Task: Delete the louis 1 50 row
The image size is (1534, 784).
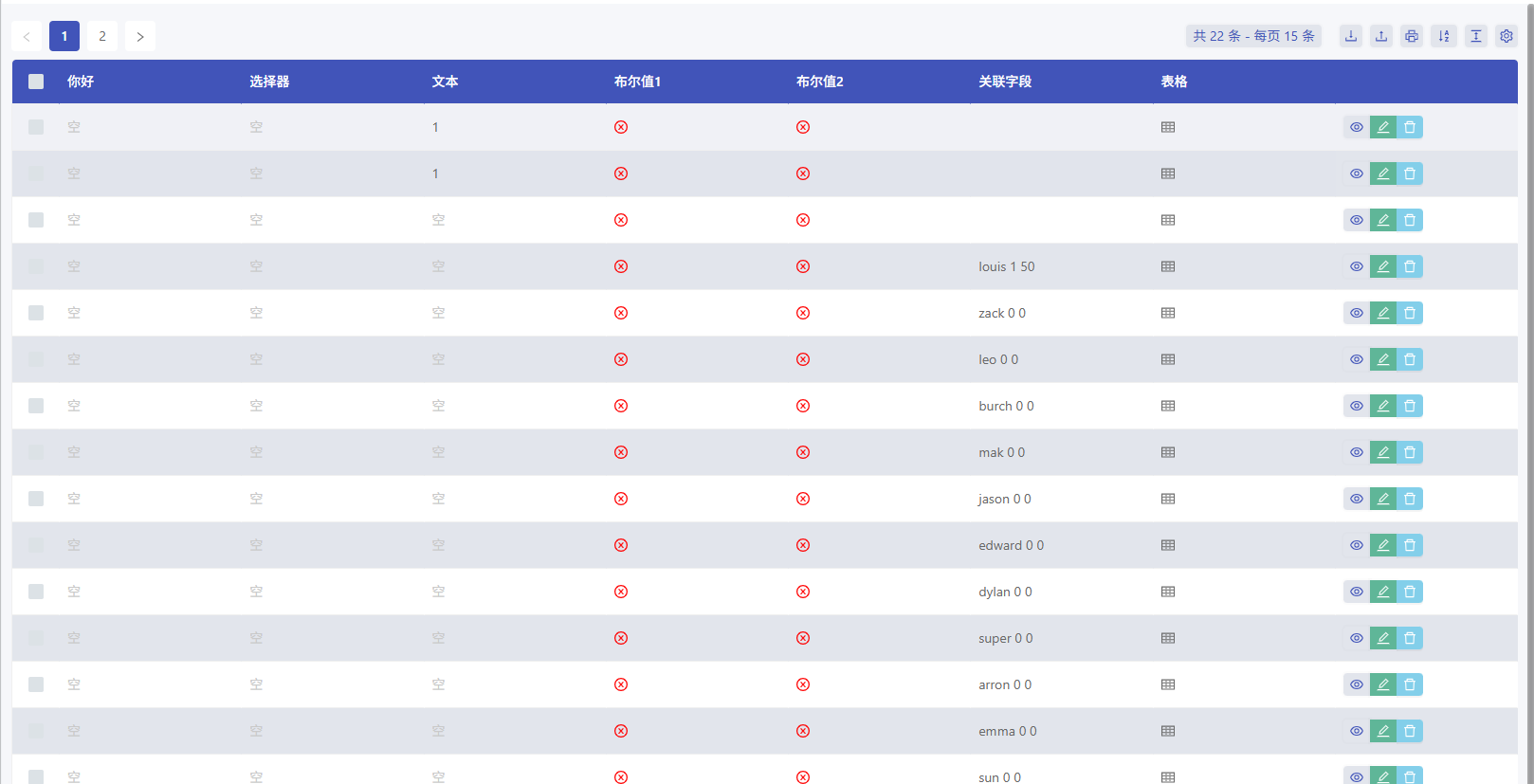Action: coord(1410,266)
